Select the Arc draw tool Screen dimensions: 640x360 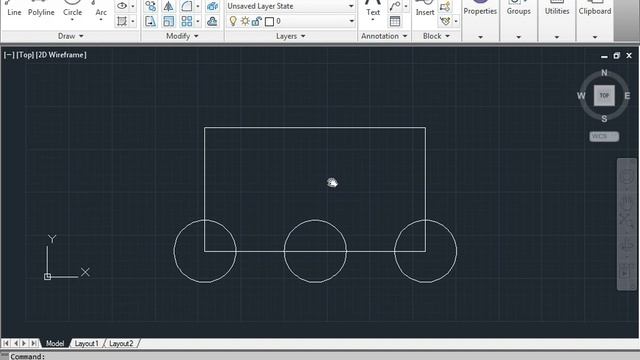click(101, 9)
